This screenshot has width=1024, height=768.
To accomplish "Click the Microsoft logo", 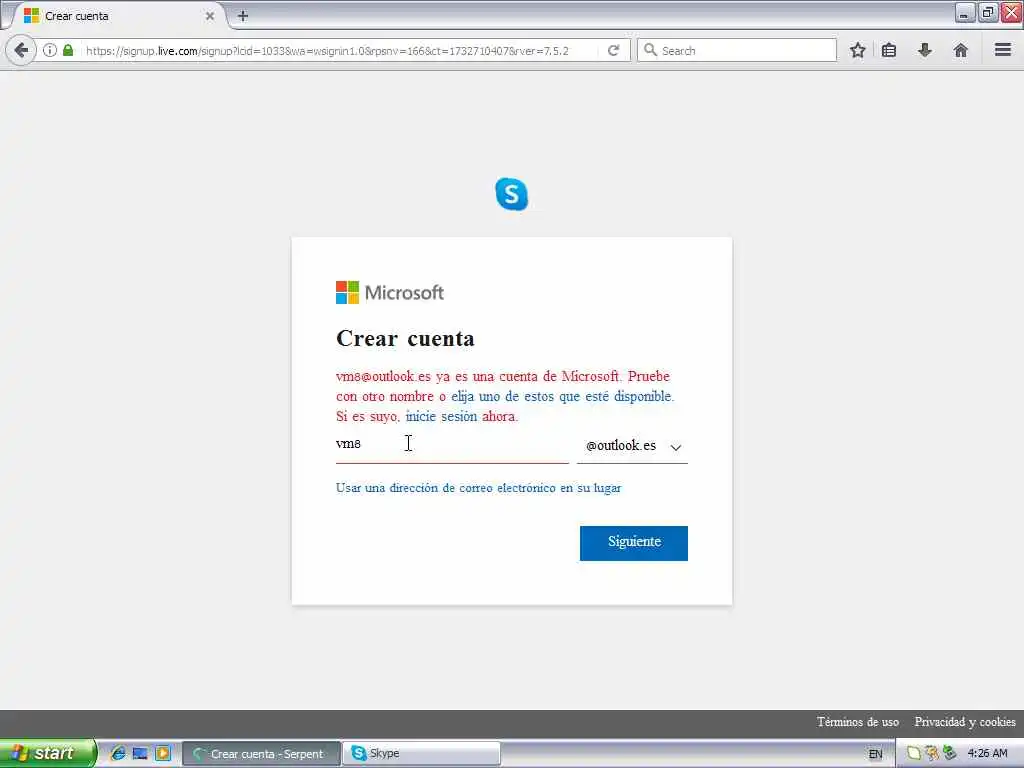I will point(390,293).
